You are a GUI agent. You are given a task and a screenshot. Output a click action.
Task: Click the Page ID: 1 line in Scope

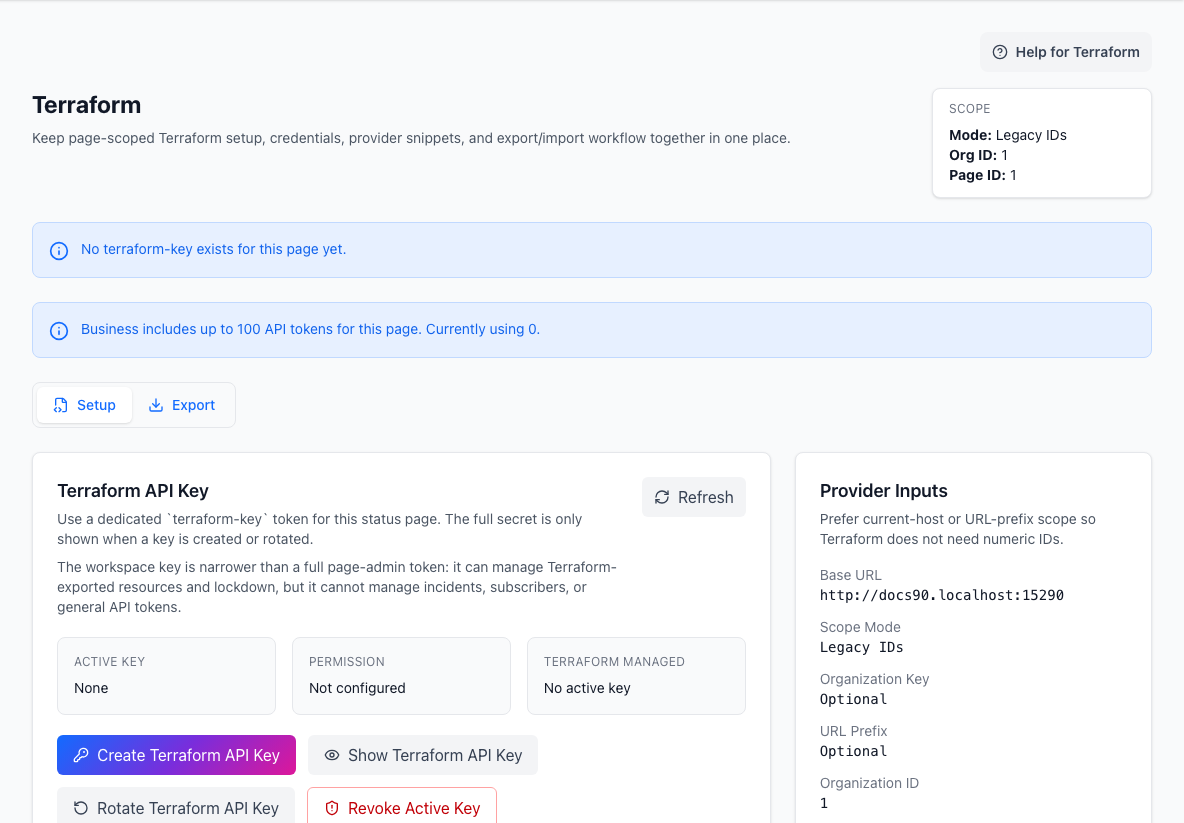tap(982, 175)
